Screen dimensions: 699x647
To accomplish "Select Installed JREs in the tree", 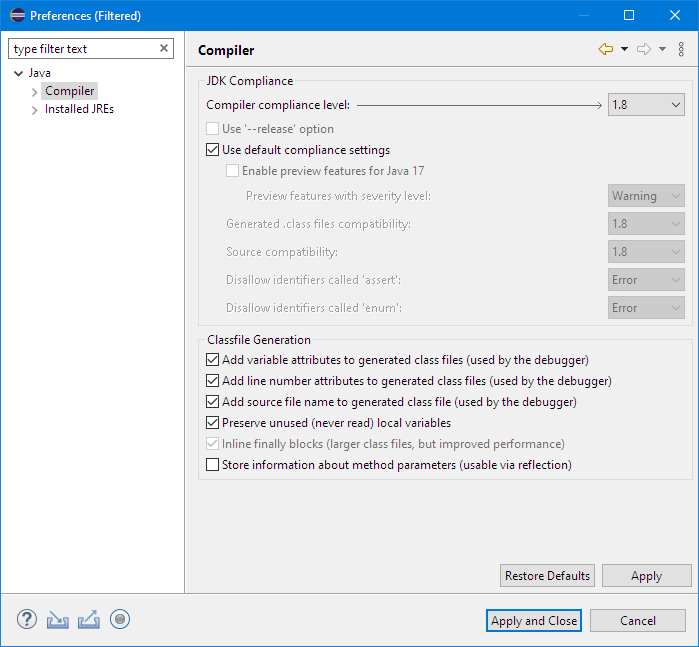I will (x=79, y=109).
